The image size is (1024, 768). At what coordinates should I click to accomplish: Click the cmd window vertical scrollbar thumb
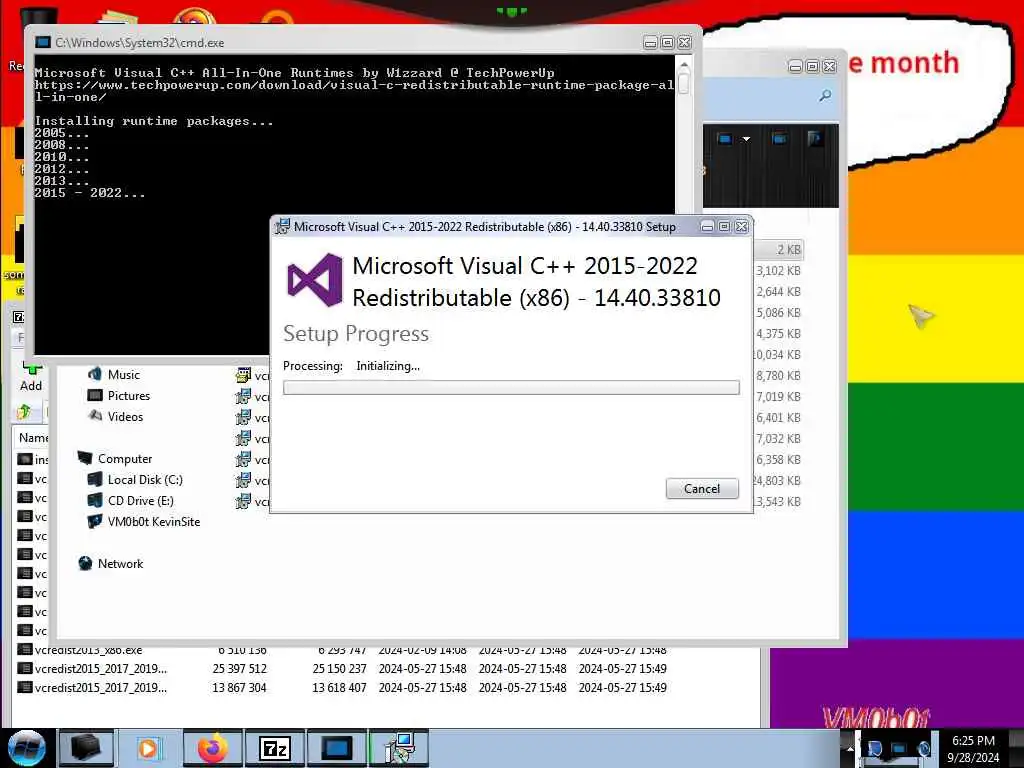coord(684,84)
